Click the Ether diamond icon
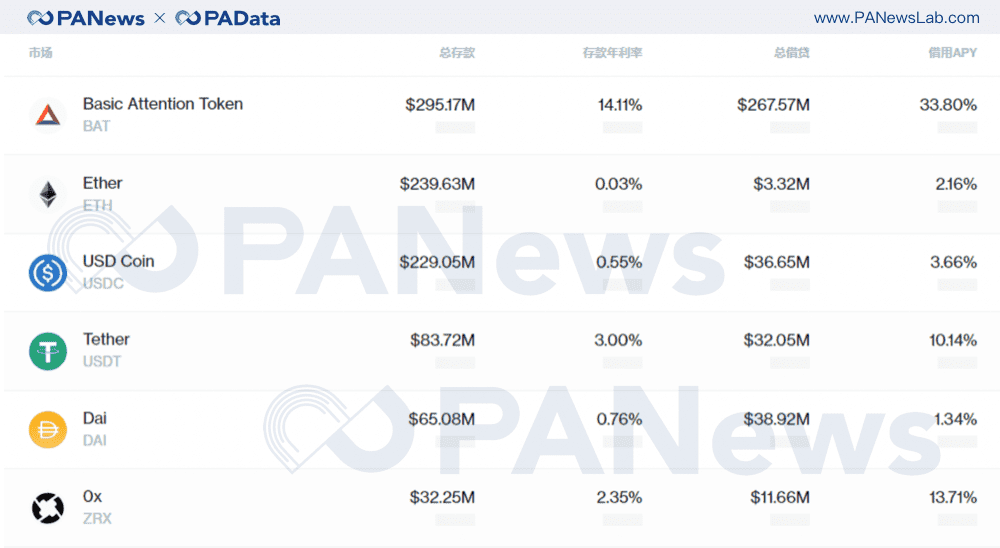Screen dimensions: 1000x548 click(x=48, y=194)
